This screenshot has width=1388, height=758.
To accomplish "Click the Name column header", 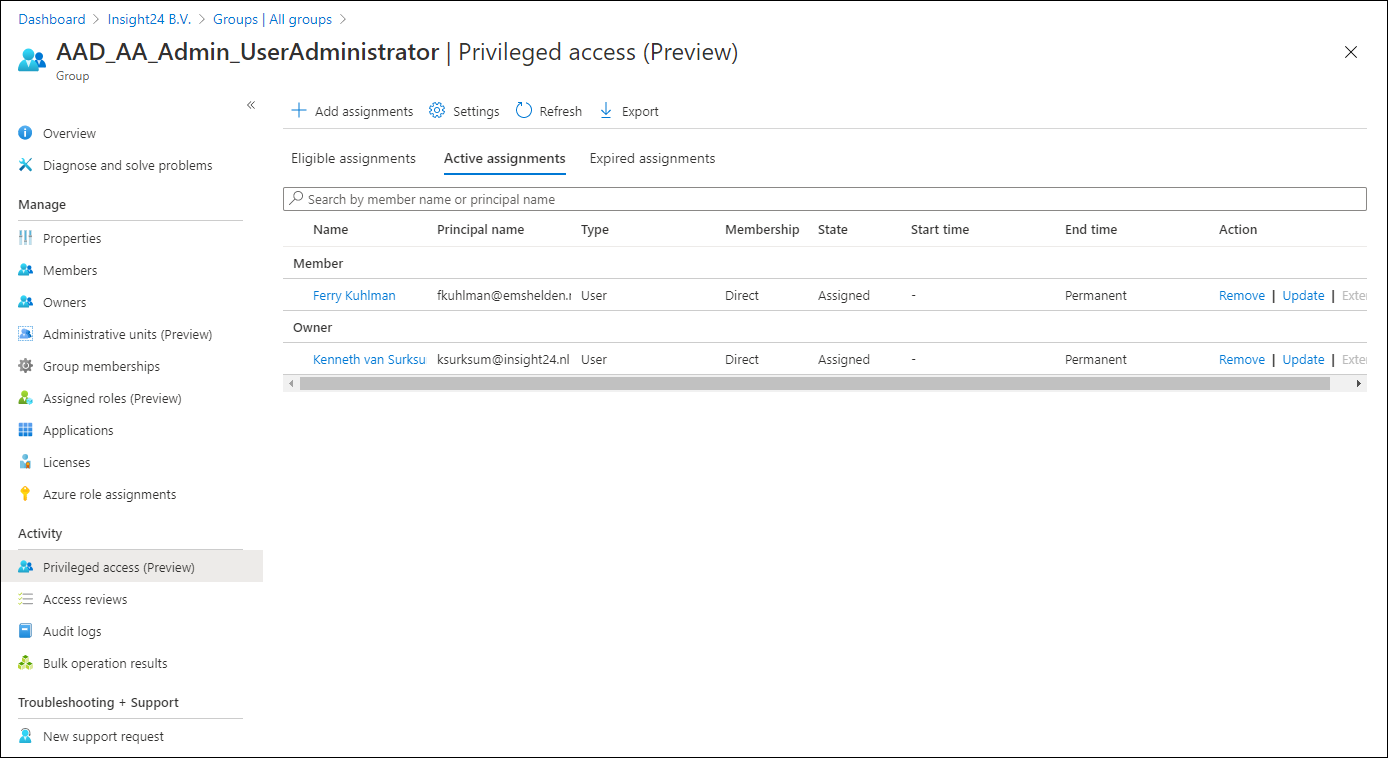I will point(330,229).
